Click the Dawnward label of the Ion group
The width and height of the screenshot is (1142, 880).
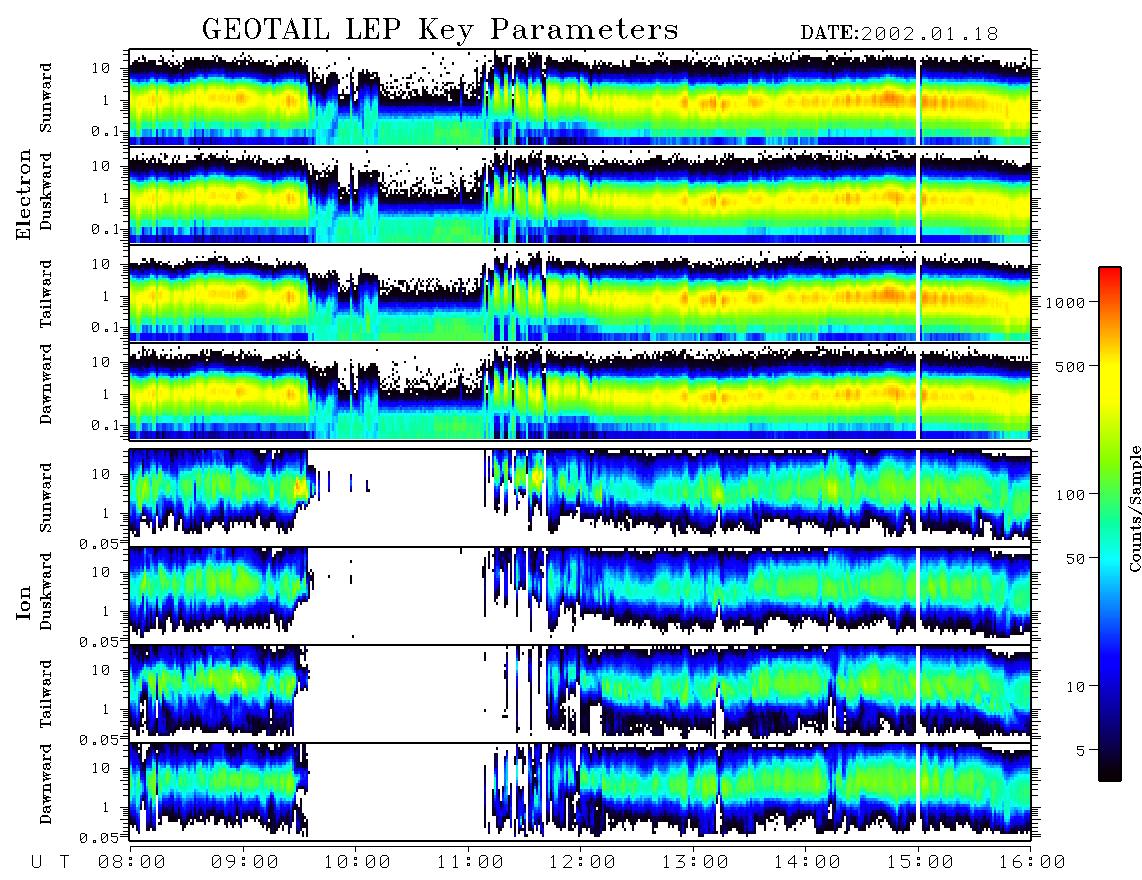coord(46,784)
